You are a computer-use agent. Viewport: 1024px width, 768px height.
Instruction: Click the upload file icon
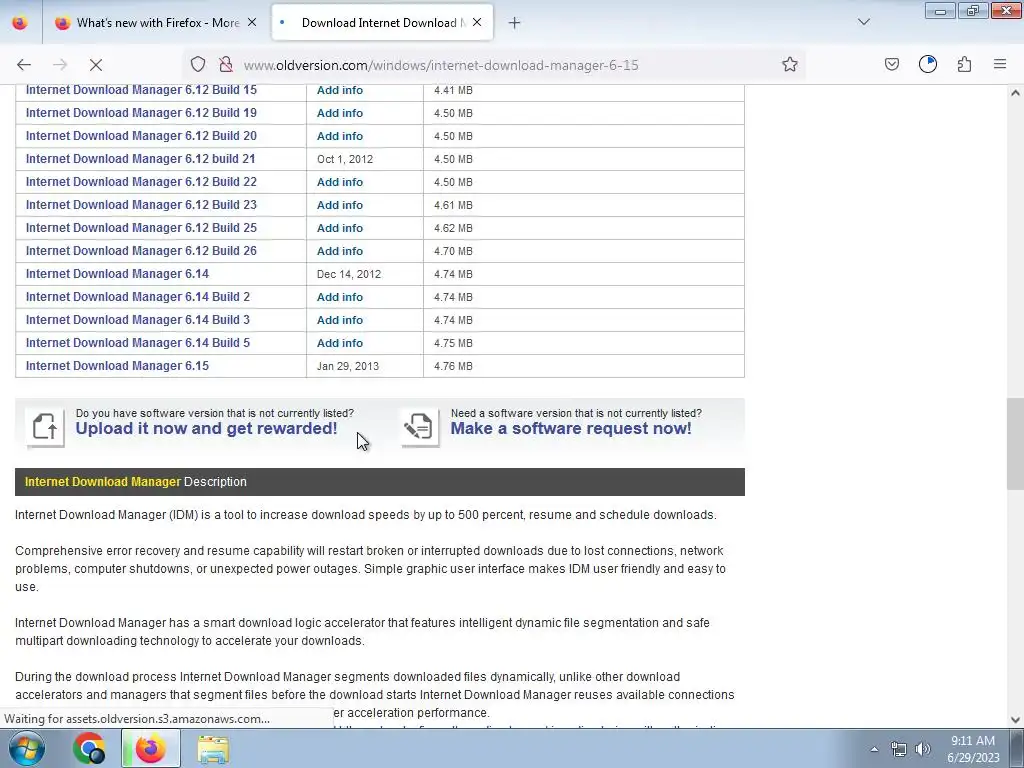tap(45, 428)
